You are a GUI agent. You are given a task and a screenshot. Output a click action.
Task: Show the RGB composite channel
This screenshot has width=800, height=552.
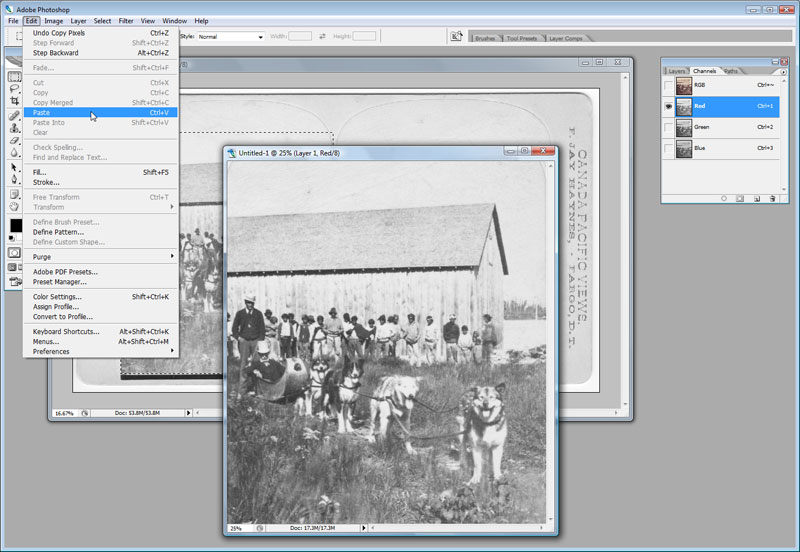(x=668, y=86)
